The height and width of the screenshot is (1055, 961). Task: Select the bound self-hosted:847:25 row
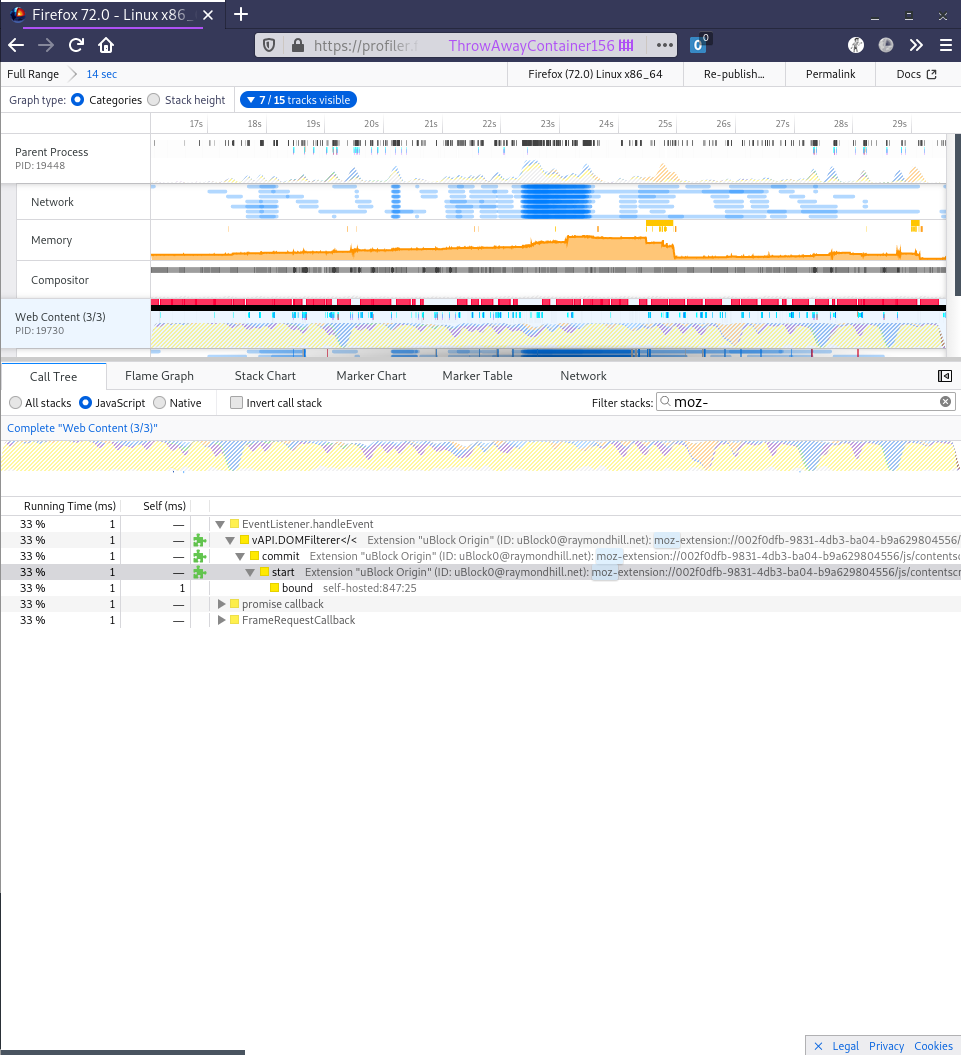click(480, 588)
